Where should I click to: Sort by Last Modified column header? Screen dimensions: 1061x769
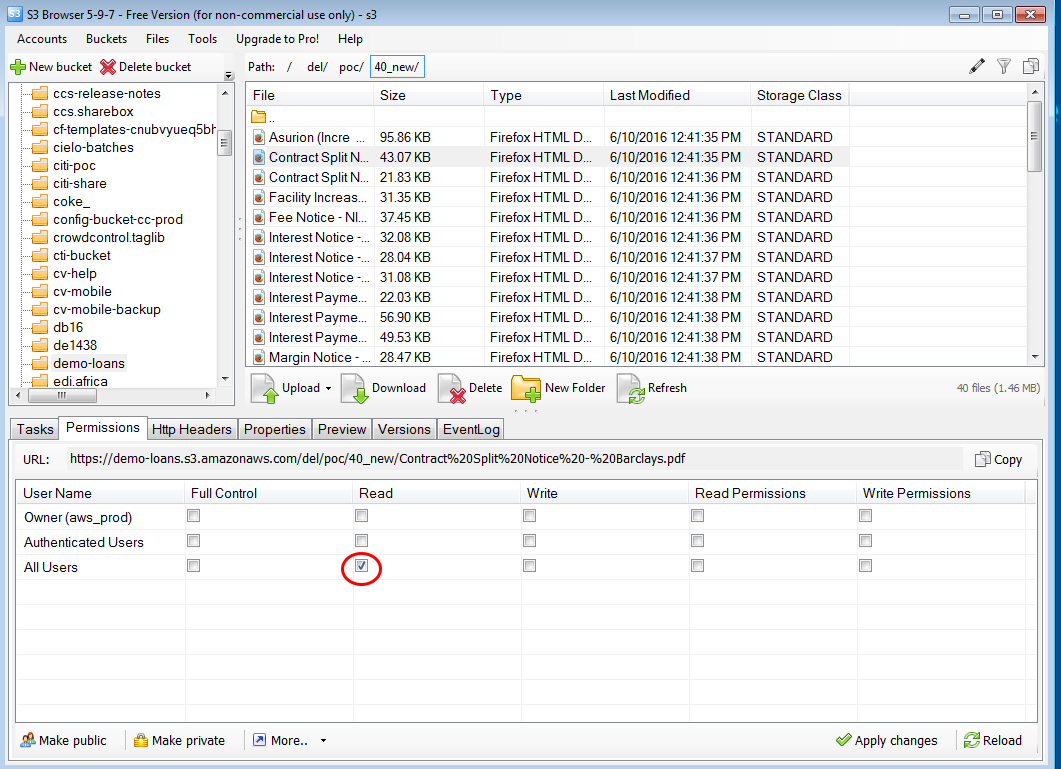[x=677, y=95]
